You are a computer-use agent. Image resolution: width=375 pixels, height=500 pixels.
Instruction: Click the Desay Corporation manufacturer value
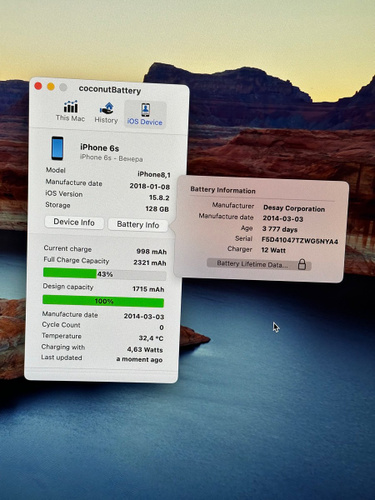pos(294,208)
